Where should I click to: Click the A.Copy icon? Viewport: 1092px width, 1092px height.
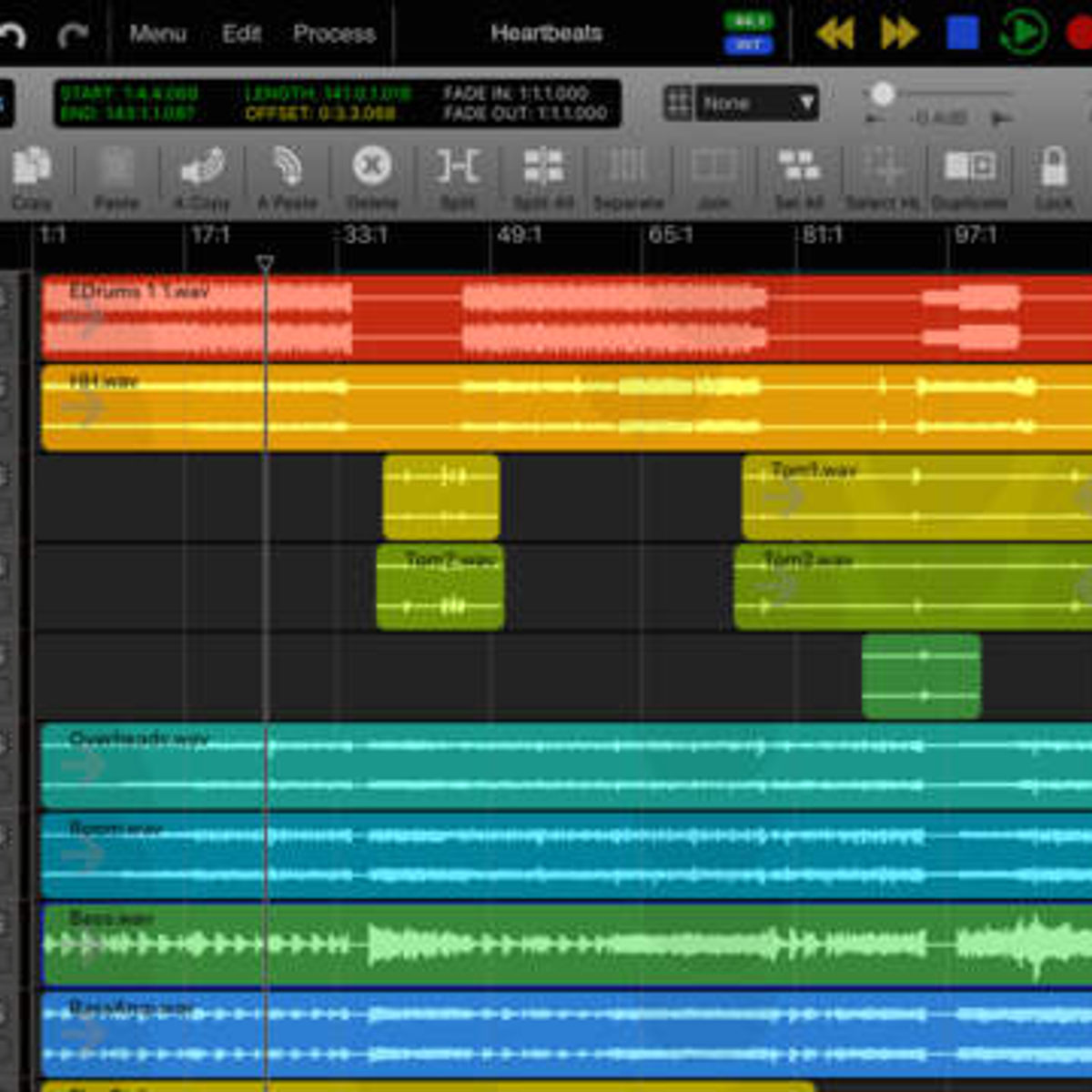tap(202, 169)
